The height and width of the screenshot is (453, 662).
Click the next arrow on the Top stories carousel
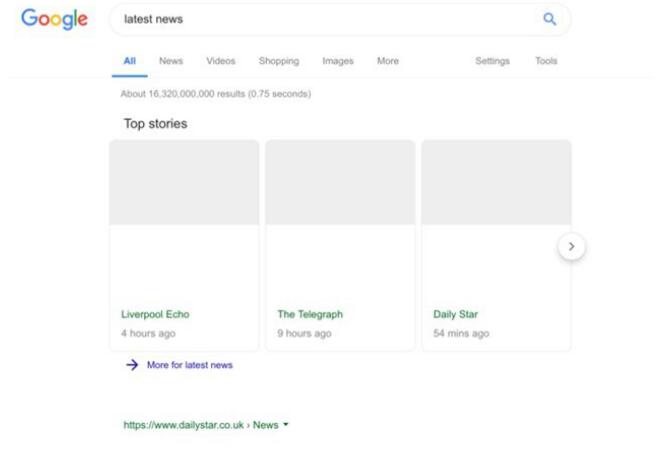(571, 246)
